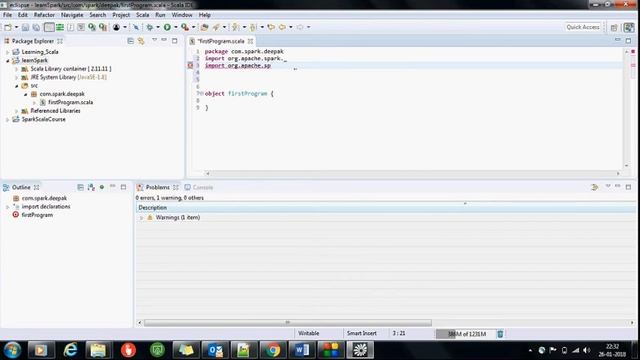Minimize the Package Explorer panel

(x=164, y=40)
